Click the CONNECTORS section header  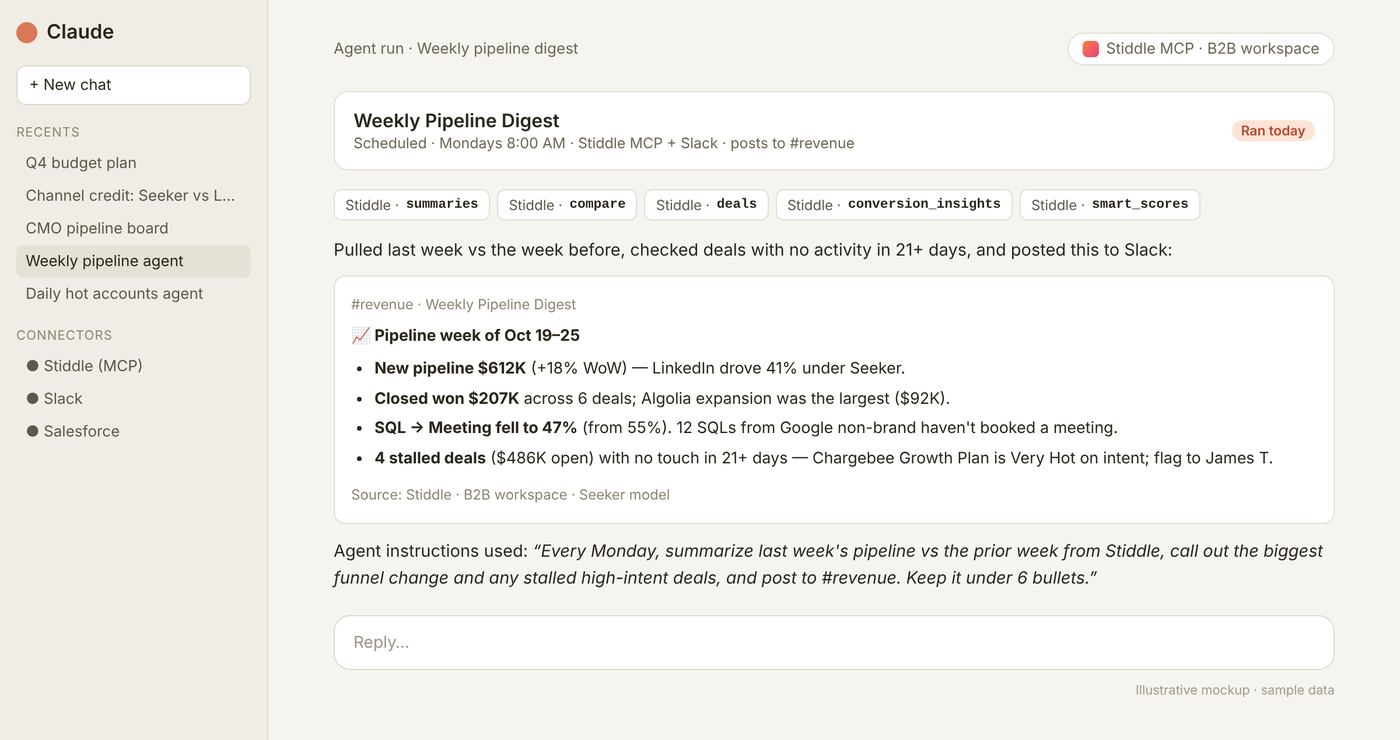(64, 335)
